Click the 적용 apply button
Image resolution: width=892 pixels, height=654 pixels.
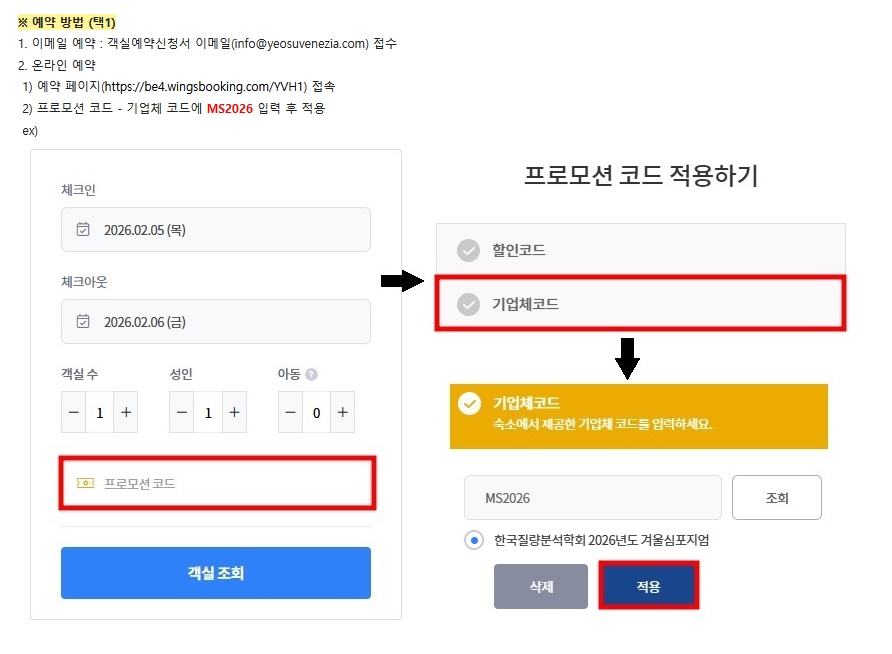pyautogui.click(x=649, y=586)
